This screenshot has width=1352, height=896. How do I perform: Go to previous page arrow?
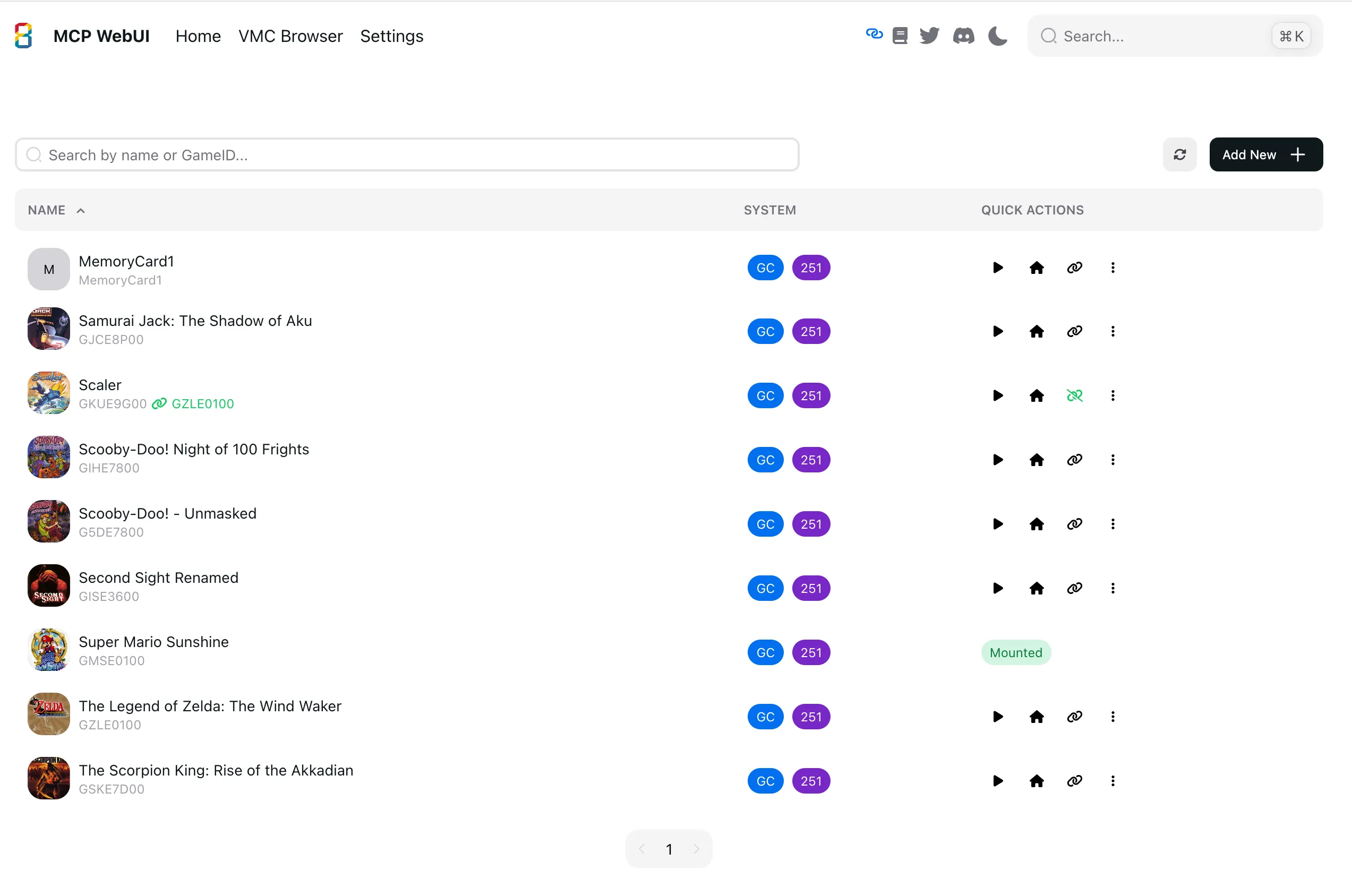[x=641, y=849]
